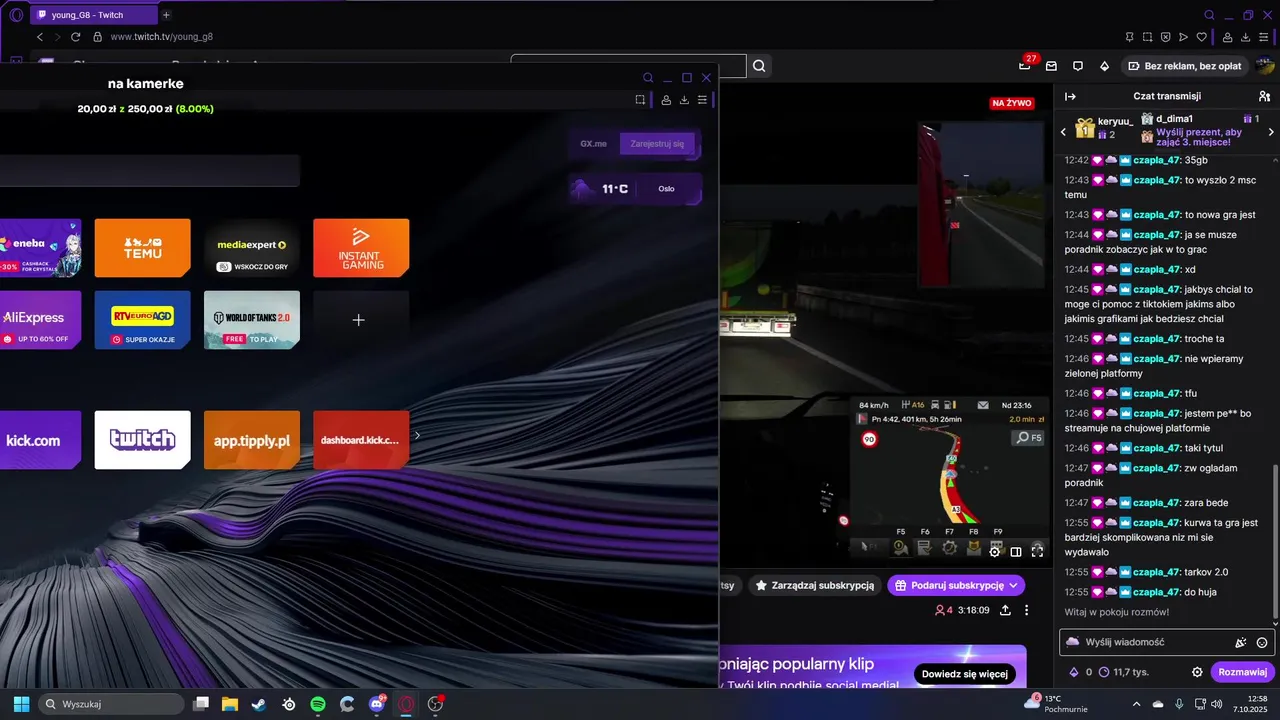1280x720 pixels.
Task: Open the Instant Gaming speed dial tile
Action: tap(361, 248)
